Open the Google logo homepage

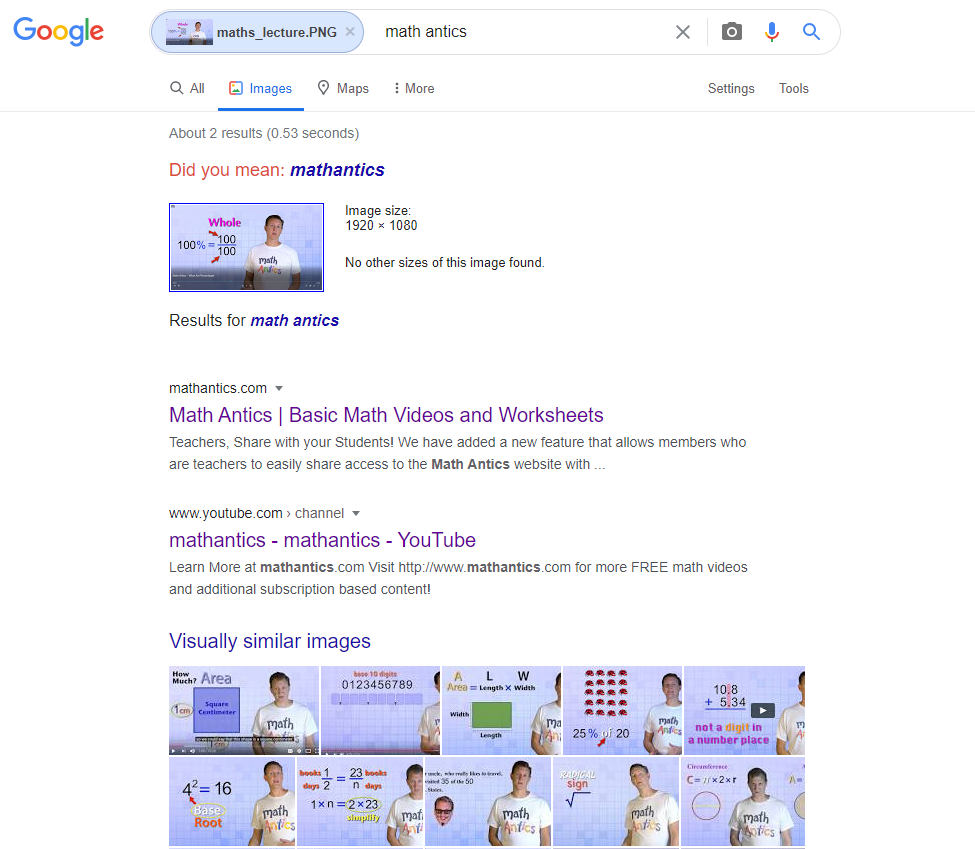tap(58, 31)
